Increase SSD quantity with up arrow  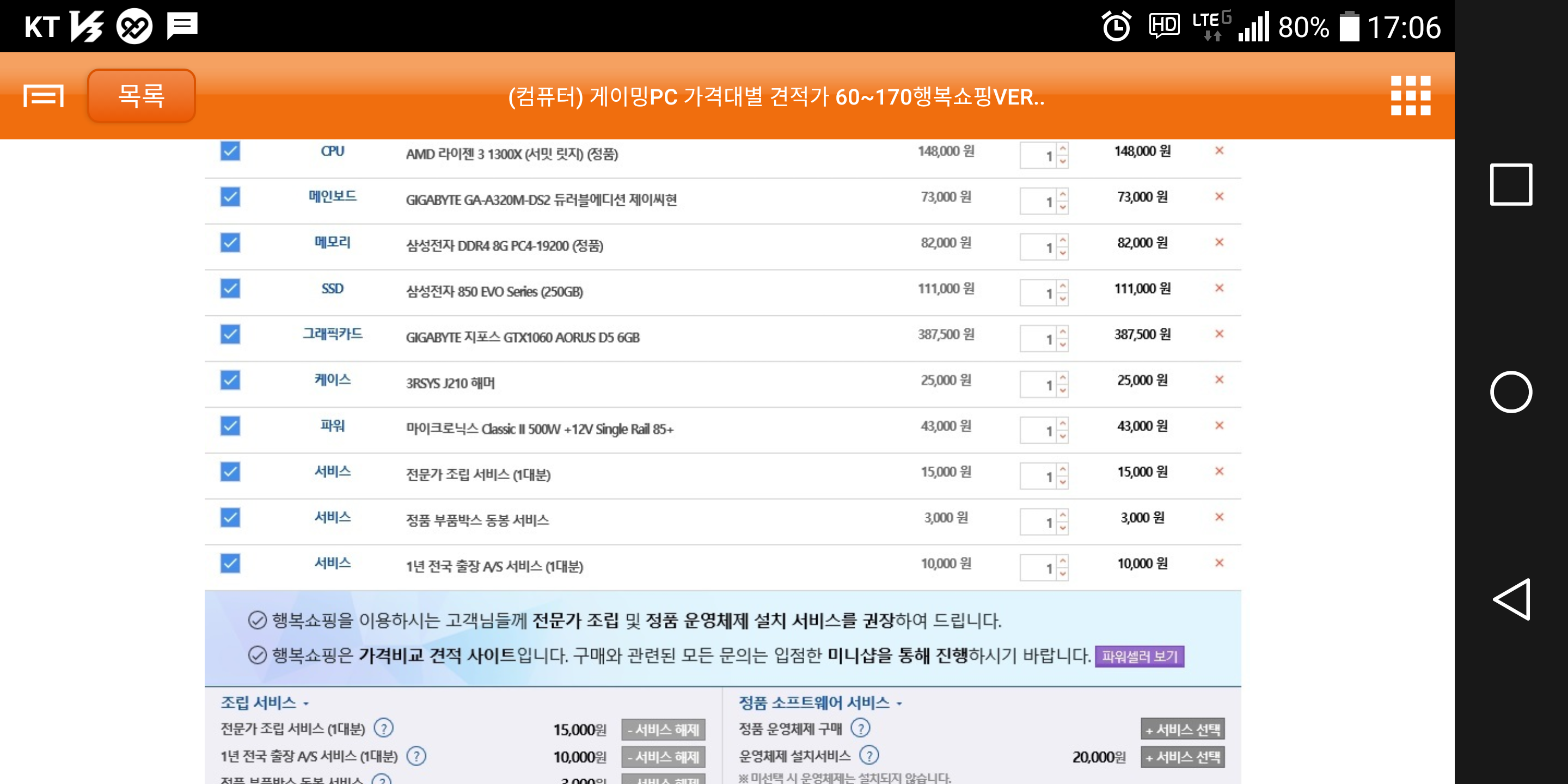tap(1063, 285)
